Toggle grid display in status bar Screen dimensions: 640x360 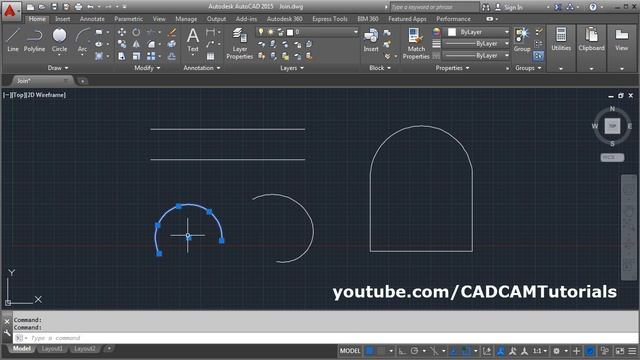[x=370, y=351]
